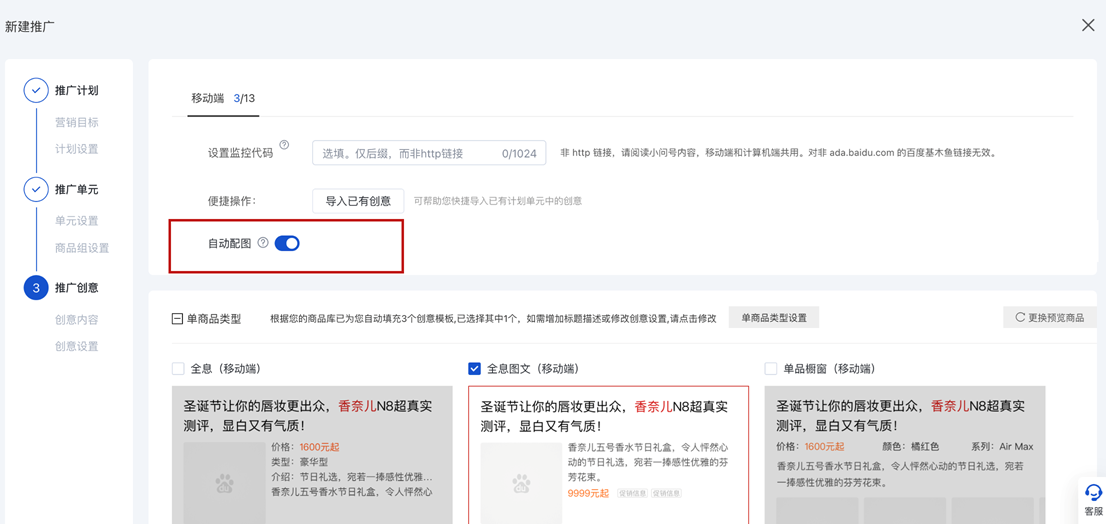Click 更换预览商品 refresh button
The image size is (1106, 524).
coord(1050,317)
